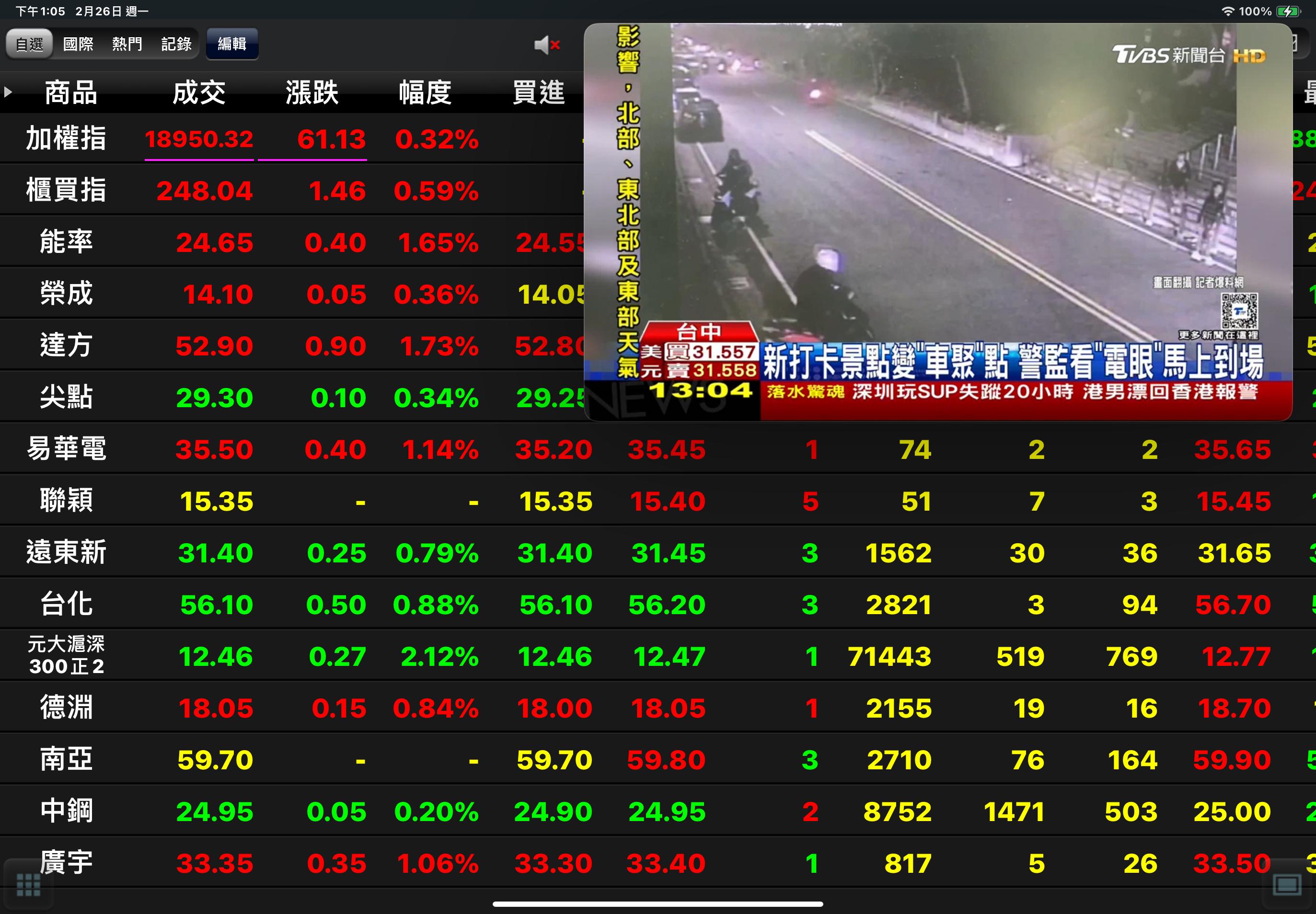Tap the 817 volume for 廣宇
The image size is (1316, 914).
coord(908,864)
